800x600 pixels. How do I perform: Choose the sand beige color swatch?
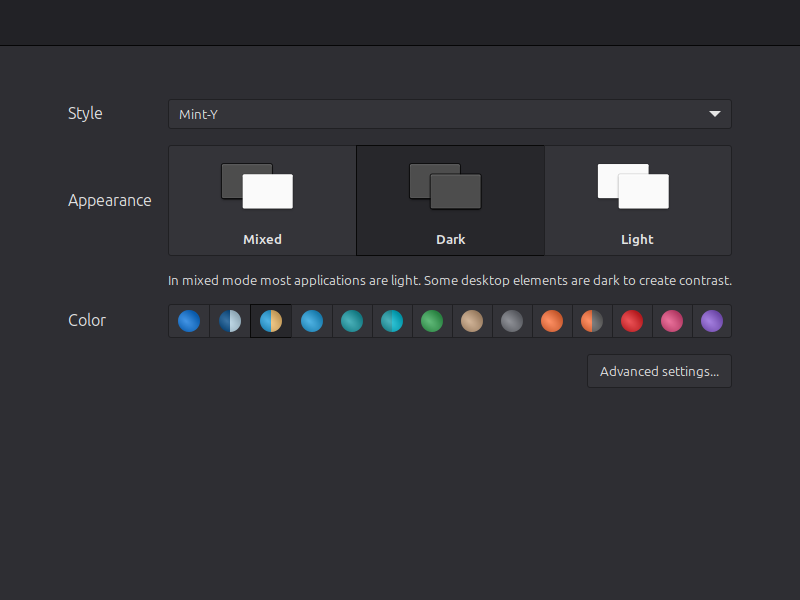472,321
